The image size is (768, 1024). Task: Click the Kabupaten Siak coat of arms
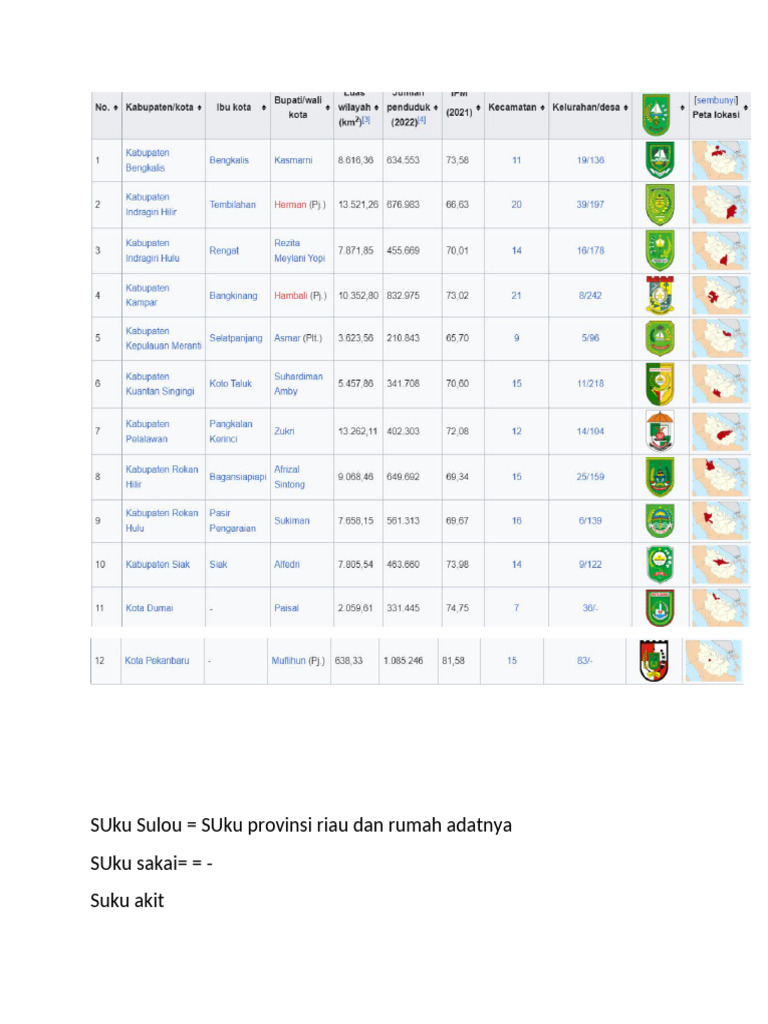[x=659, y=564]
